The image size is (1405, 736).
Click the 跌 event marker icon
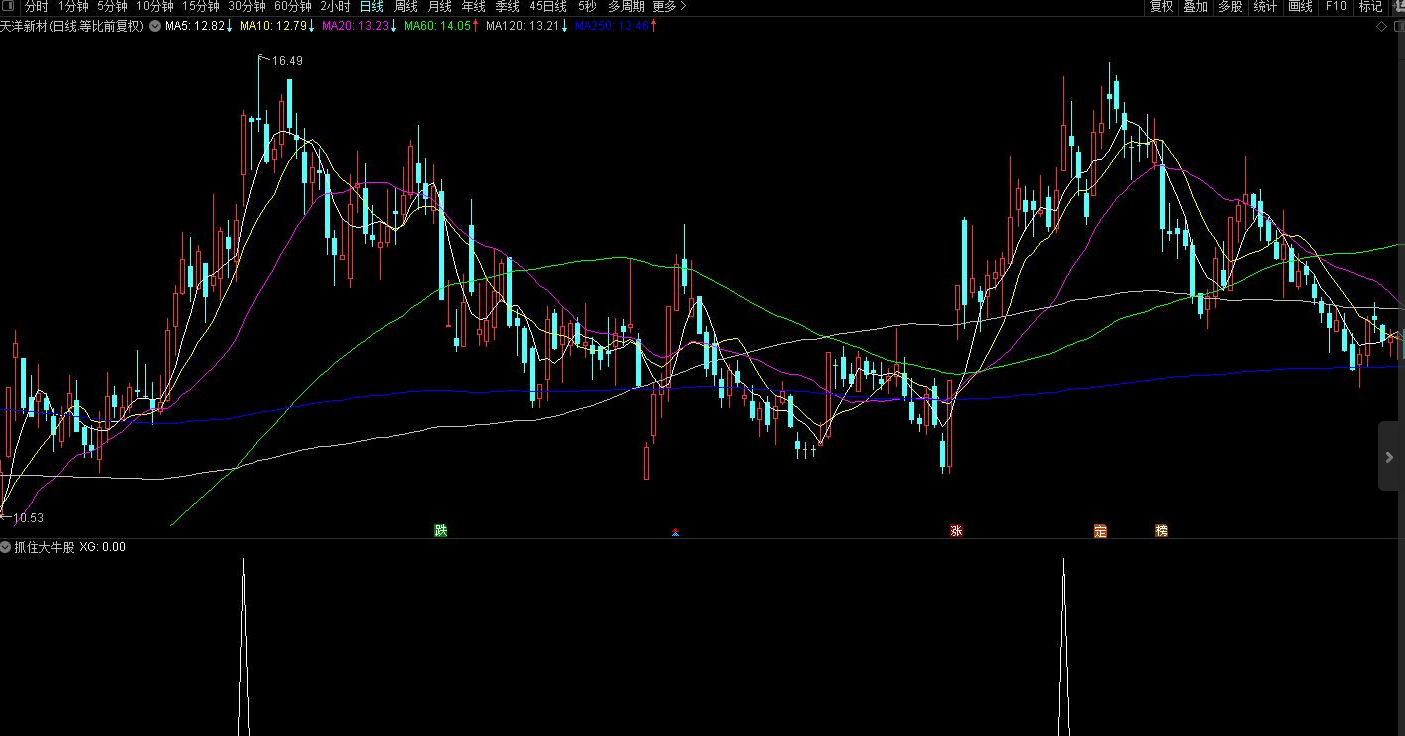click(x=440, y=530)
